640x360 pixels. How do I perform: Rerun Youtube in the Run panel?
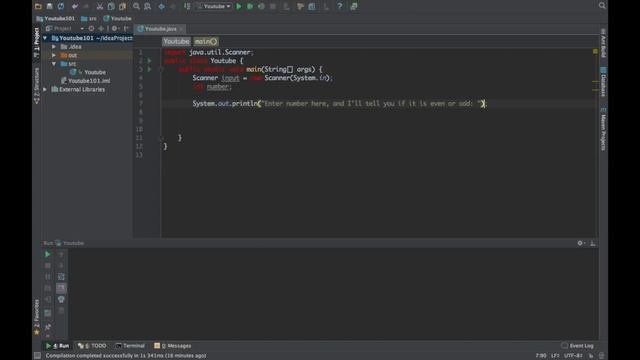tap(47, 254)
